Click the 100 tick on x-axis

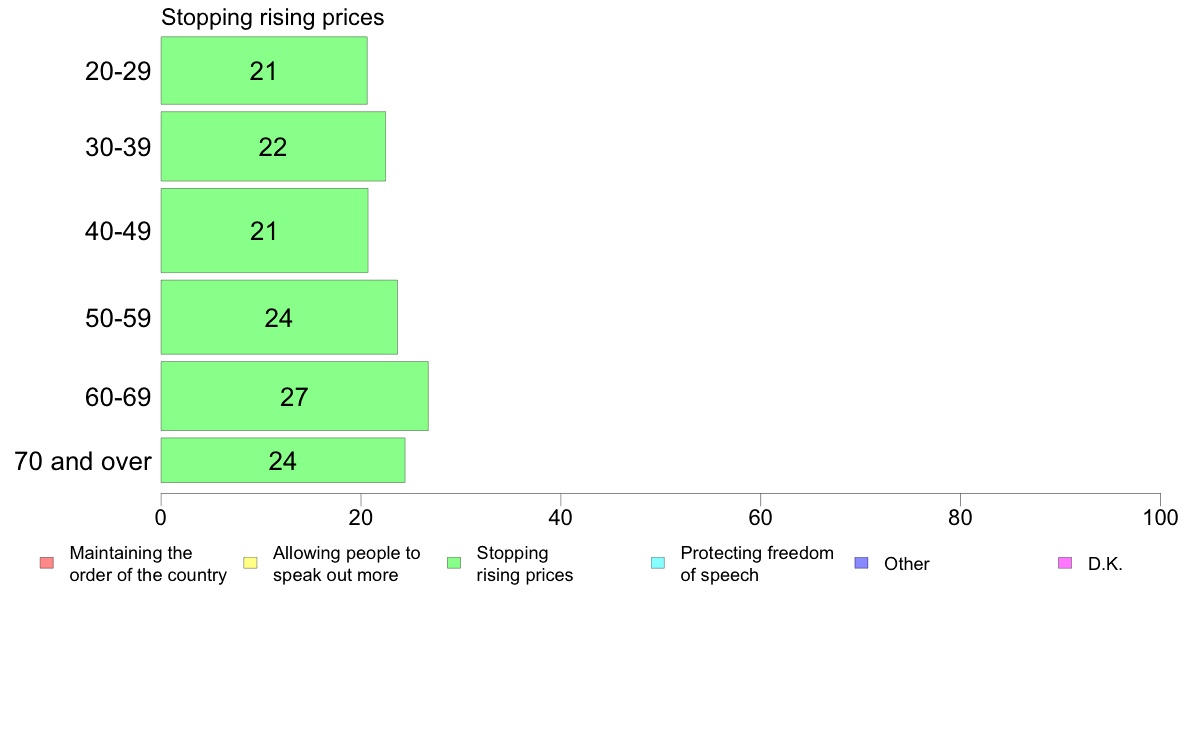(x=1160, y=518)
